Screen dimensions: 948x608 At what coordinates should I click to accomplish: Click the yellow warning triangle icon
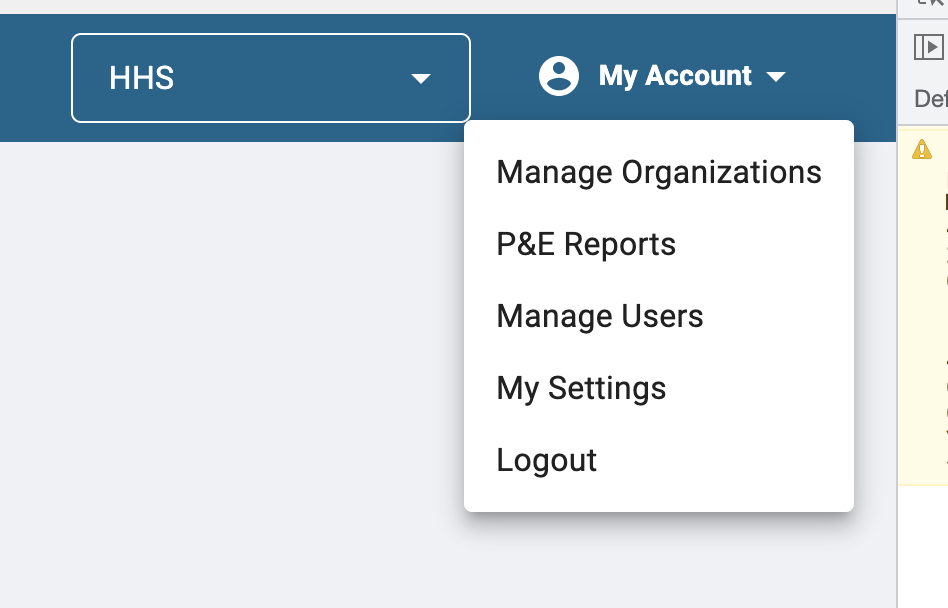tap(922, 150)
